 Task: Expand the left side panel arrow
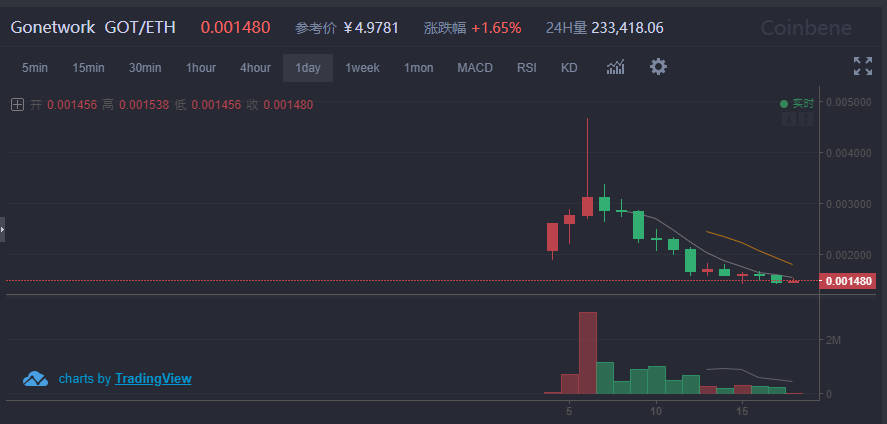(3, 229)
